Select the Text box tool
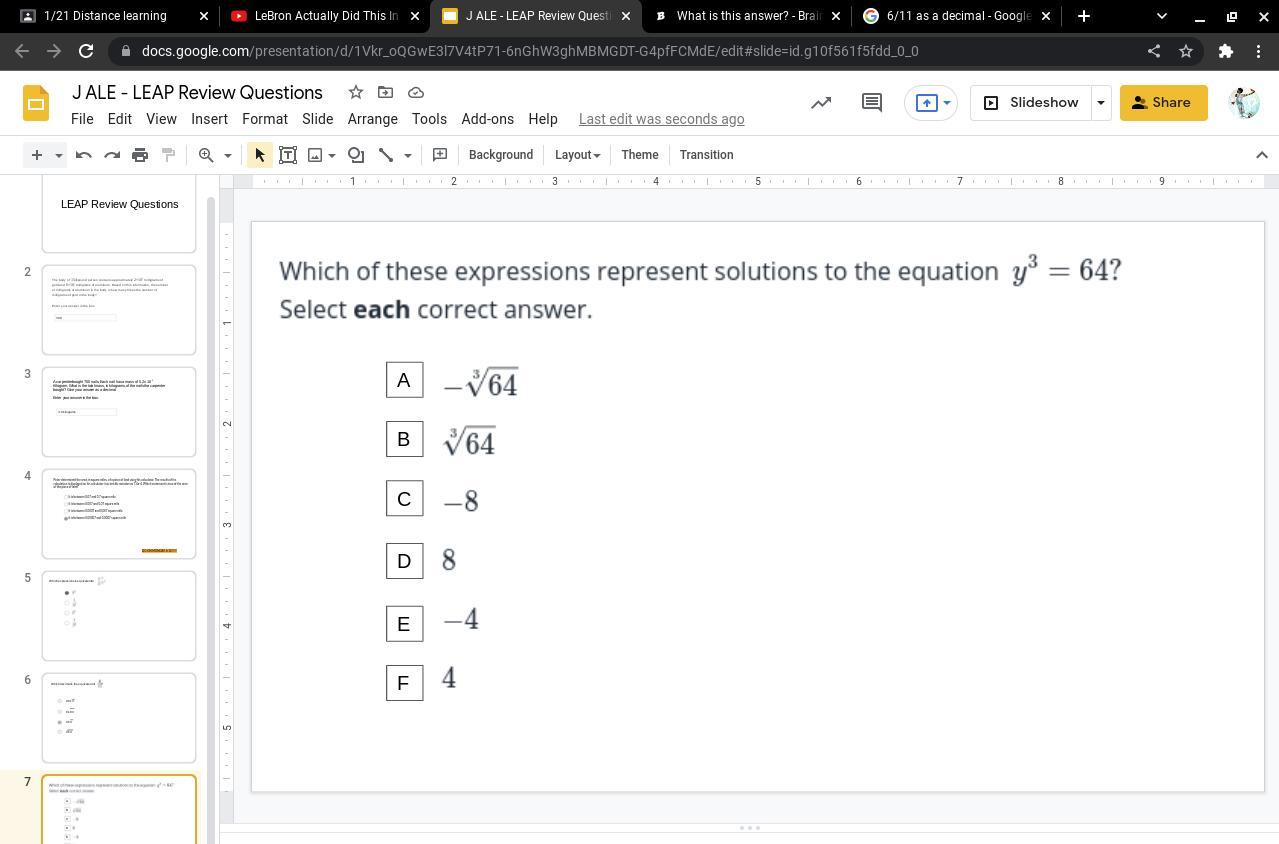This screenshot has width=1279, height=844. point(288,155)
